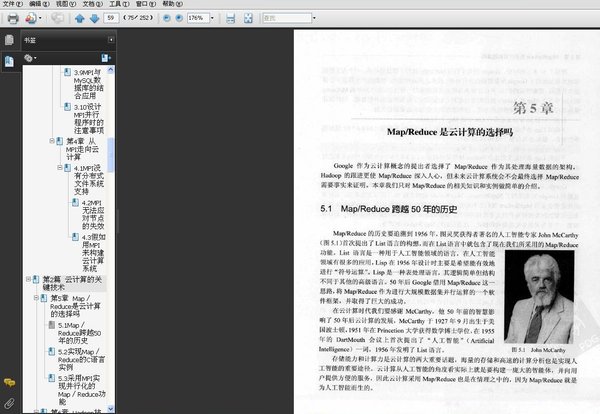Image resolution: width=600 pixels, height=414 pixels.
Task: Open the 文件 (File) menu
Action: [8, 4]
